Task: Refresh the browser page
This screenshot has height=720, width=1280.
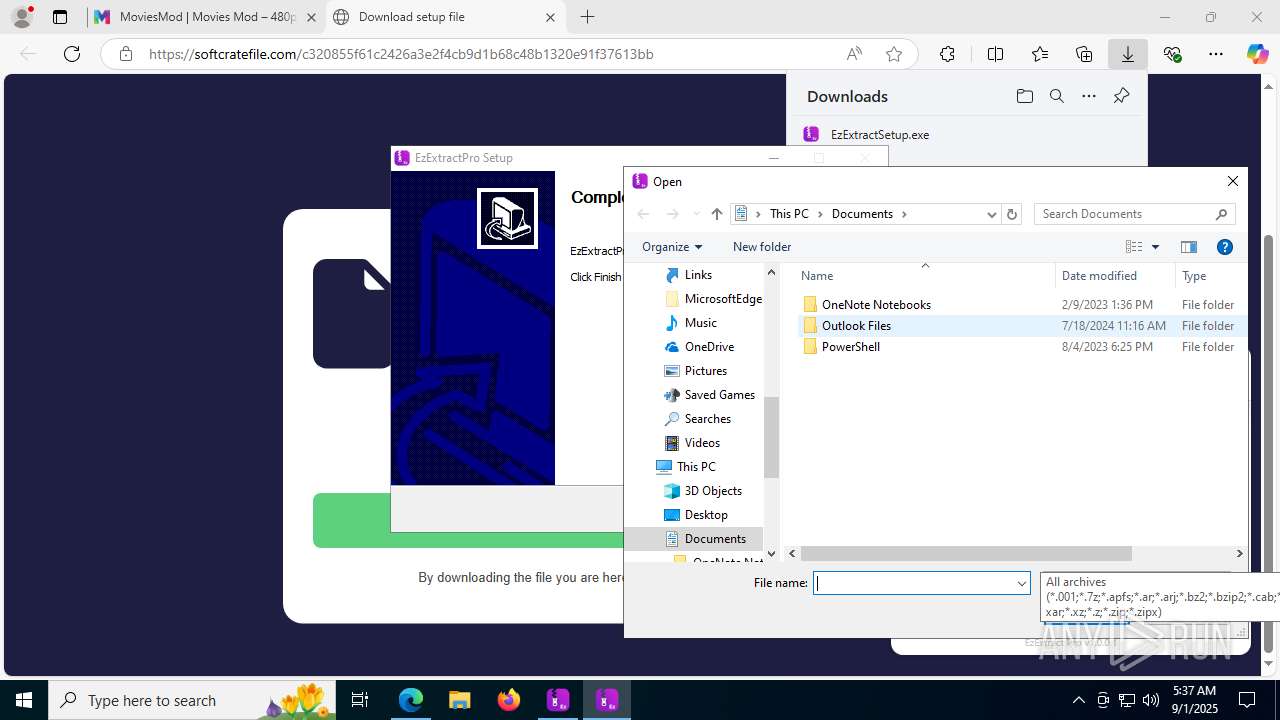Action: point(72,54)
